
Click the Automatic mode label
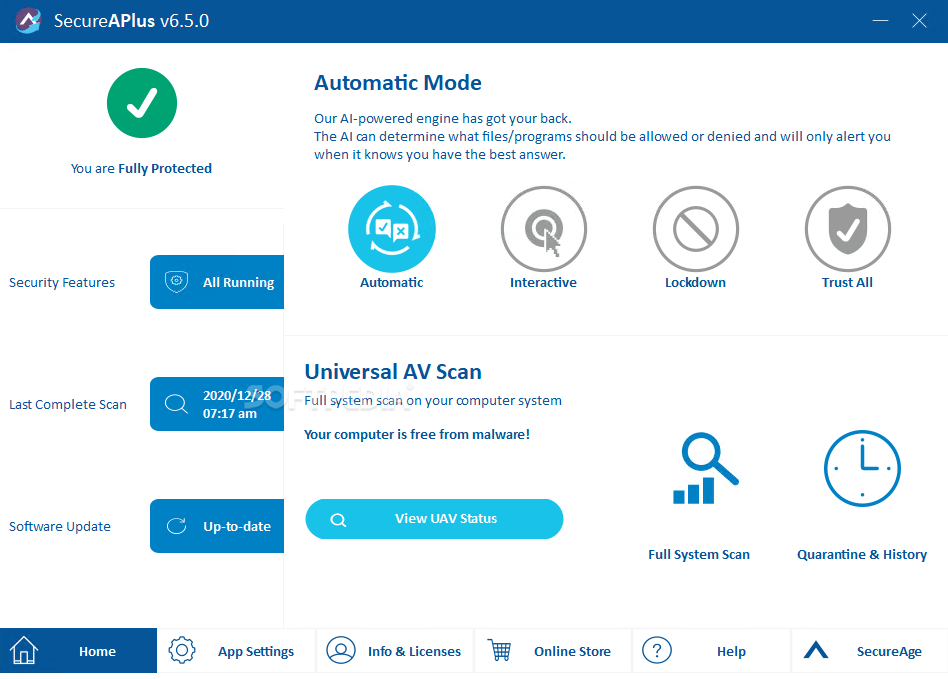pyautogui.click(x=392, y=282)
